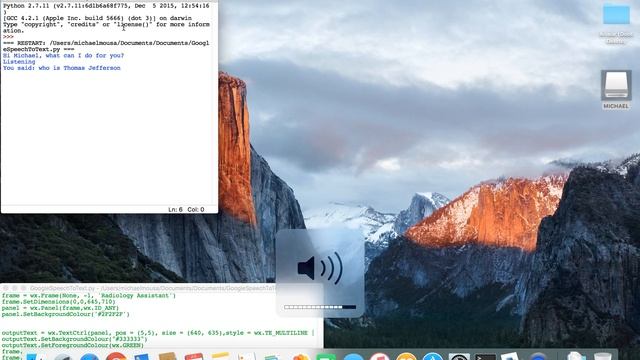Click the 'outputText.SetBackgroundColour' code line
Viewport: 640px width, 360px height.
[x=74, y=339]
